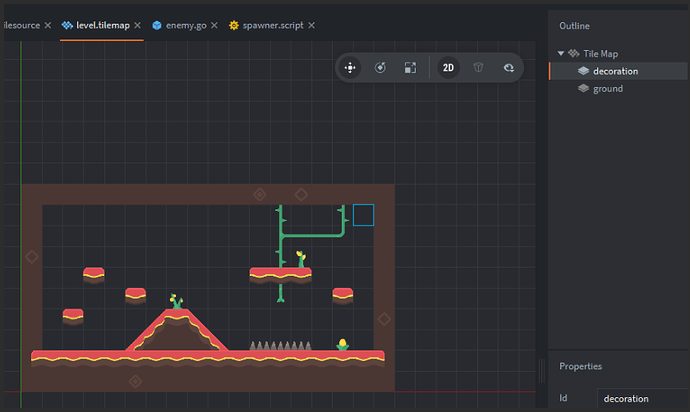The width and height of the screenshot is (690, 412).
Task: Open the visibility filters eye icon
Action: point(509,68)
